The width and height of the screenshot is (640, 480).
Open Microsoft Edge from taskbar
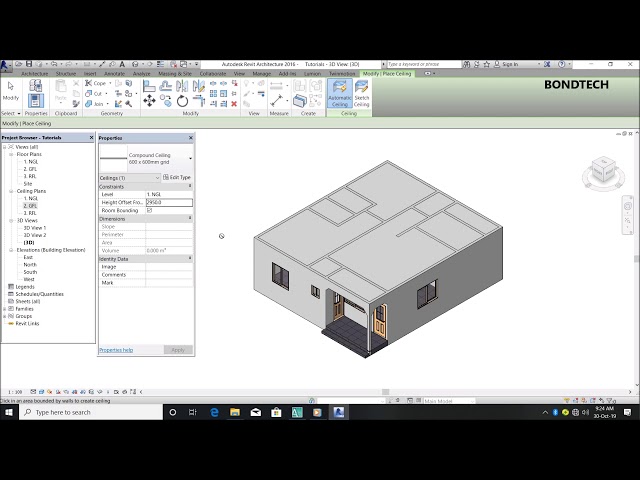tap(214, 412)
